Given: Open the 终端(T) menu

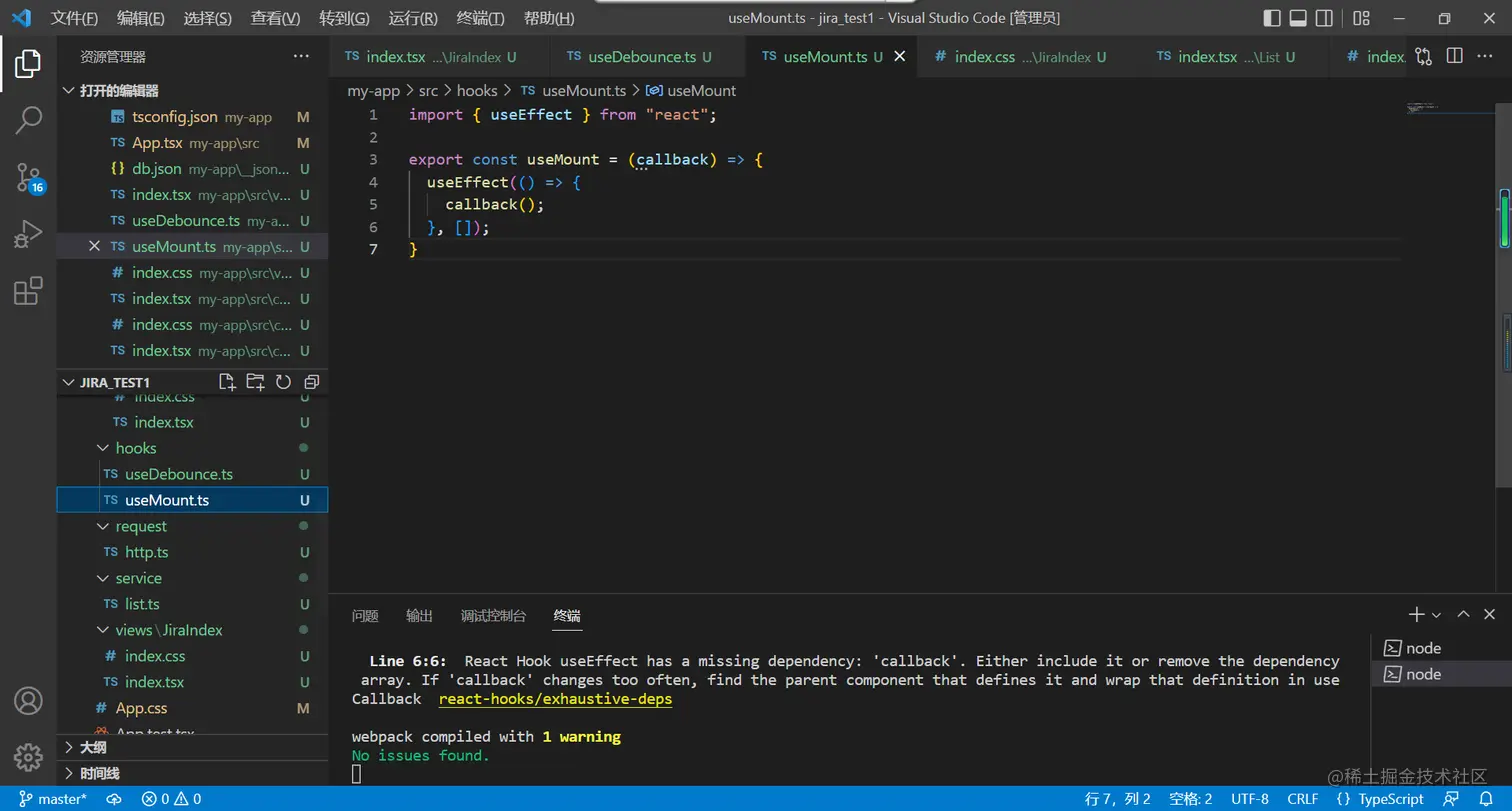Looking at the screenshot, I should coord(480,18).
